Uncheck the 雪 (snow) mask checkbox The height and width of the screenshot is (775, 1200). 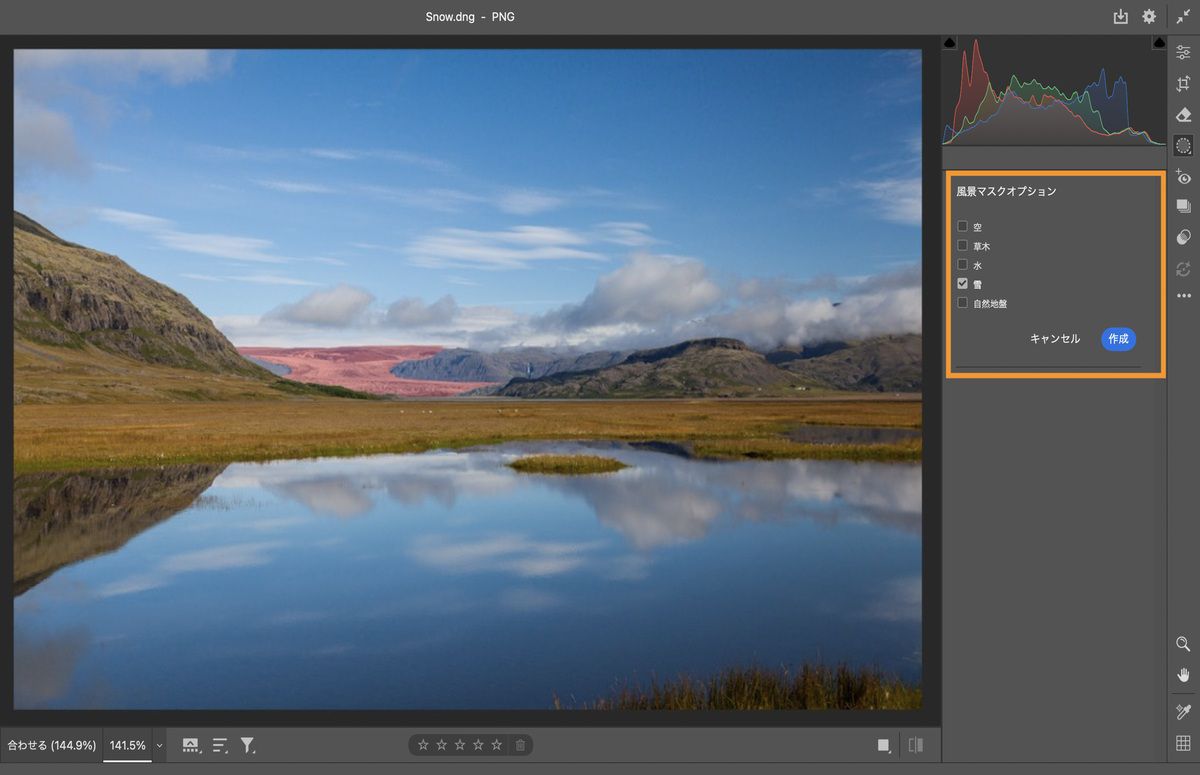(x=963, y=284)
